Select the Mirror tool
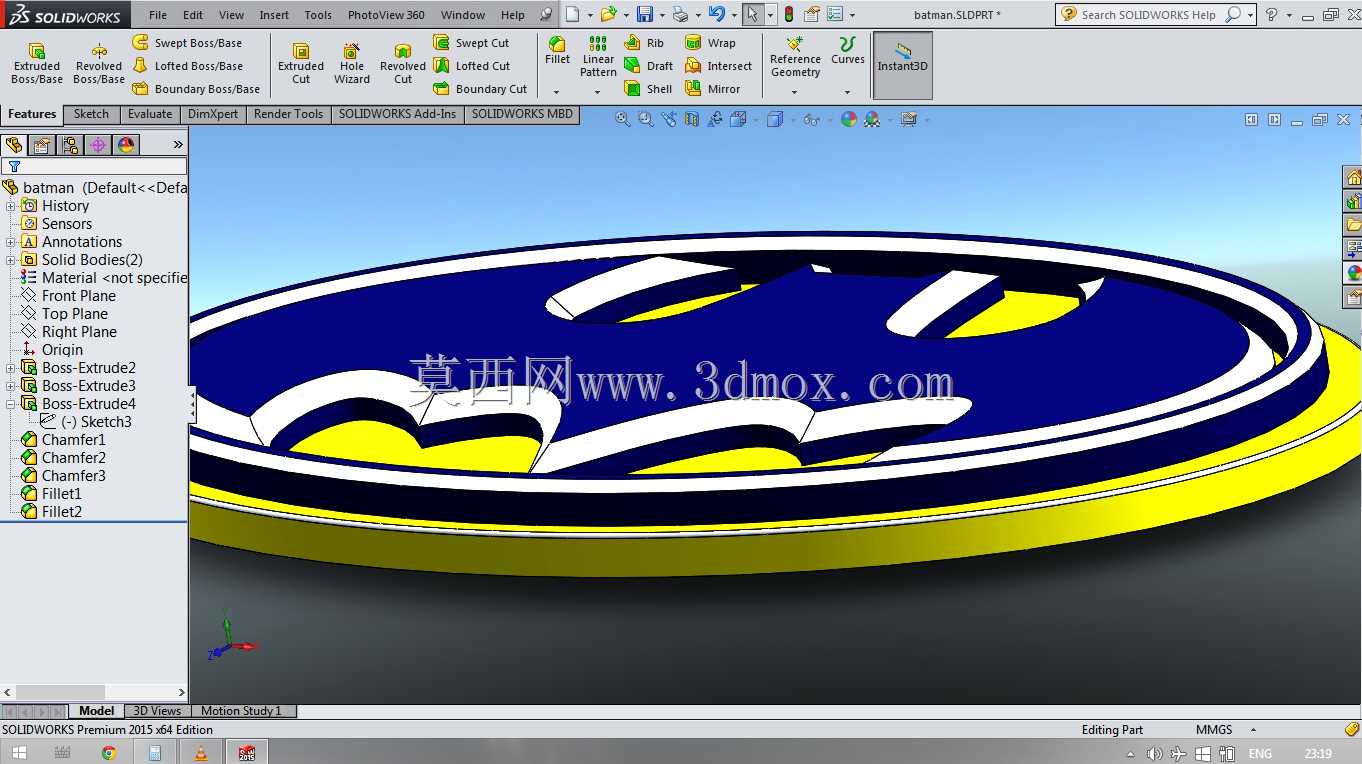Image resolution: width=1362 pixels, height=764 pixels. click(712, 89)
